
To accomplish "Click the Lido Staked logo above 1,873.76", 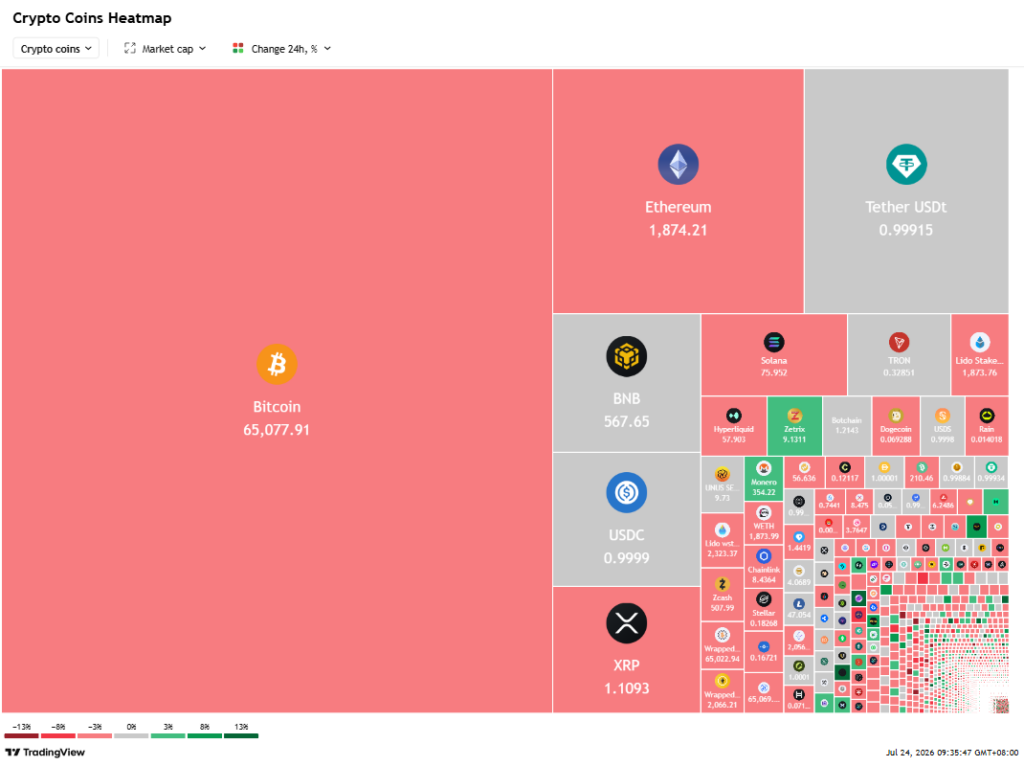I will 980,342.
